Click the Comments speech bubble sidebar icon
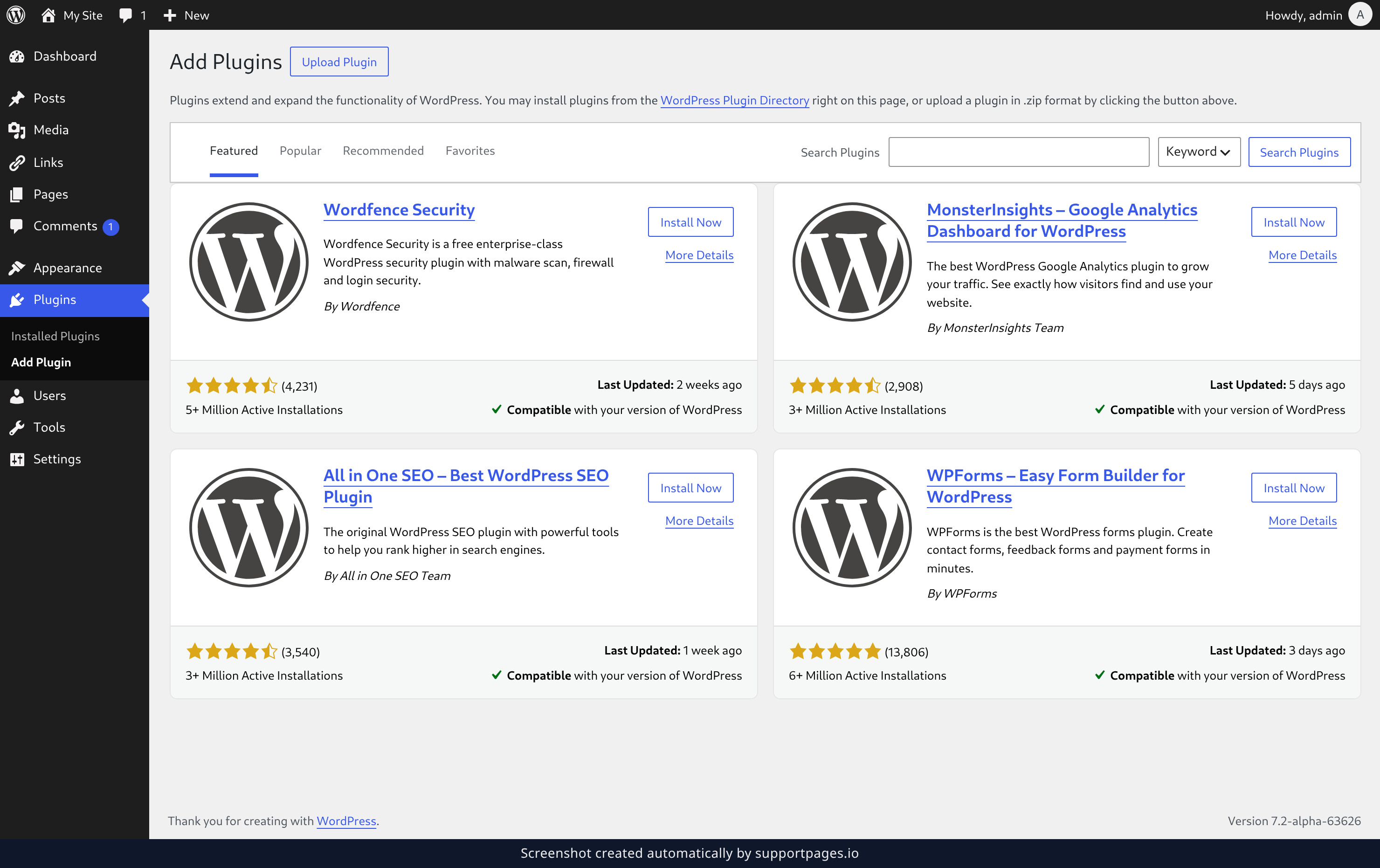Screen dimensions: 1380x868 (17, 226)
